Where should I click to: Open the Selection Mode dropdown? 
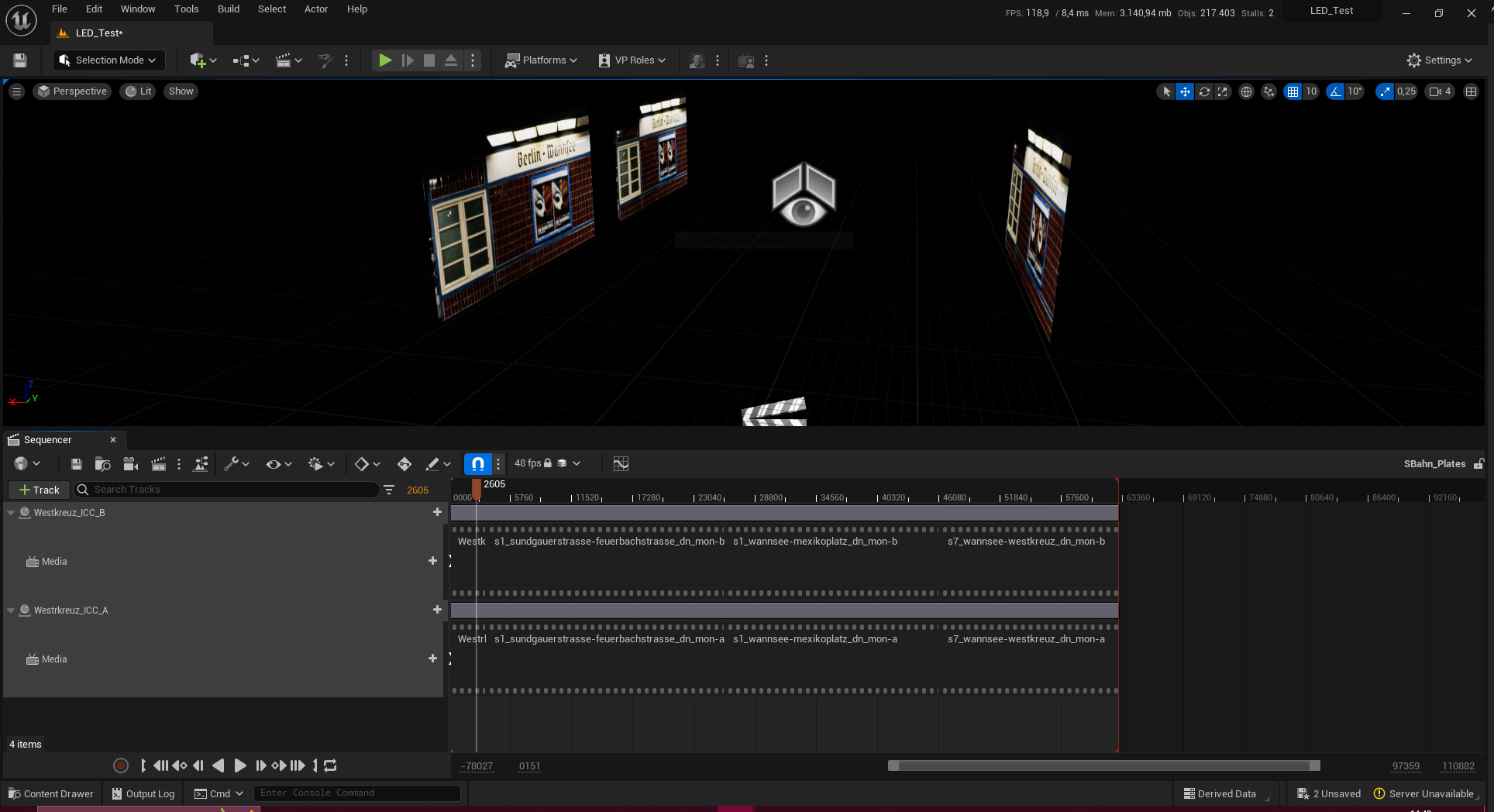click(108, 60)
